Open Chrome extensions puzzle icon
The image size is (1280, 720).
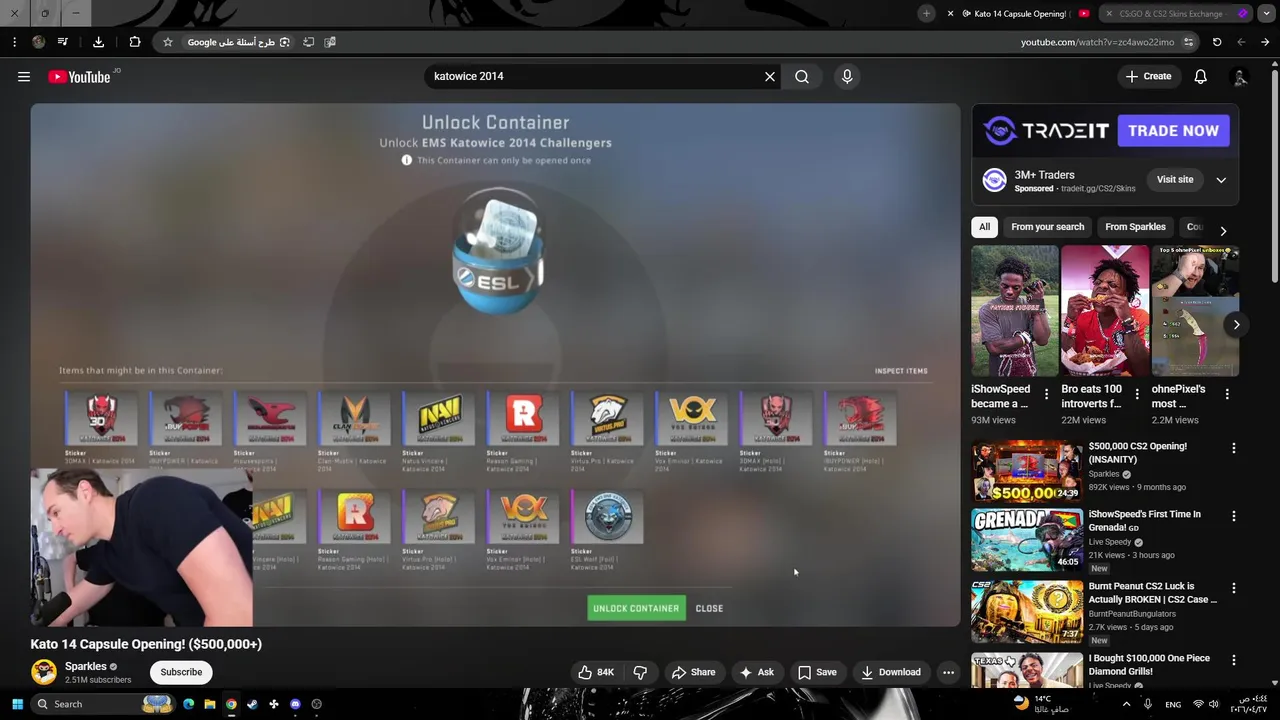(135, 42)
